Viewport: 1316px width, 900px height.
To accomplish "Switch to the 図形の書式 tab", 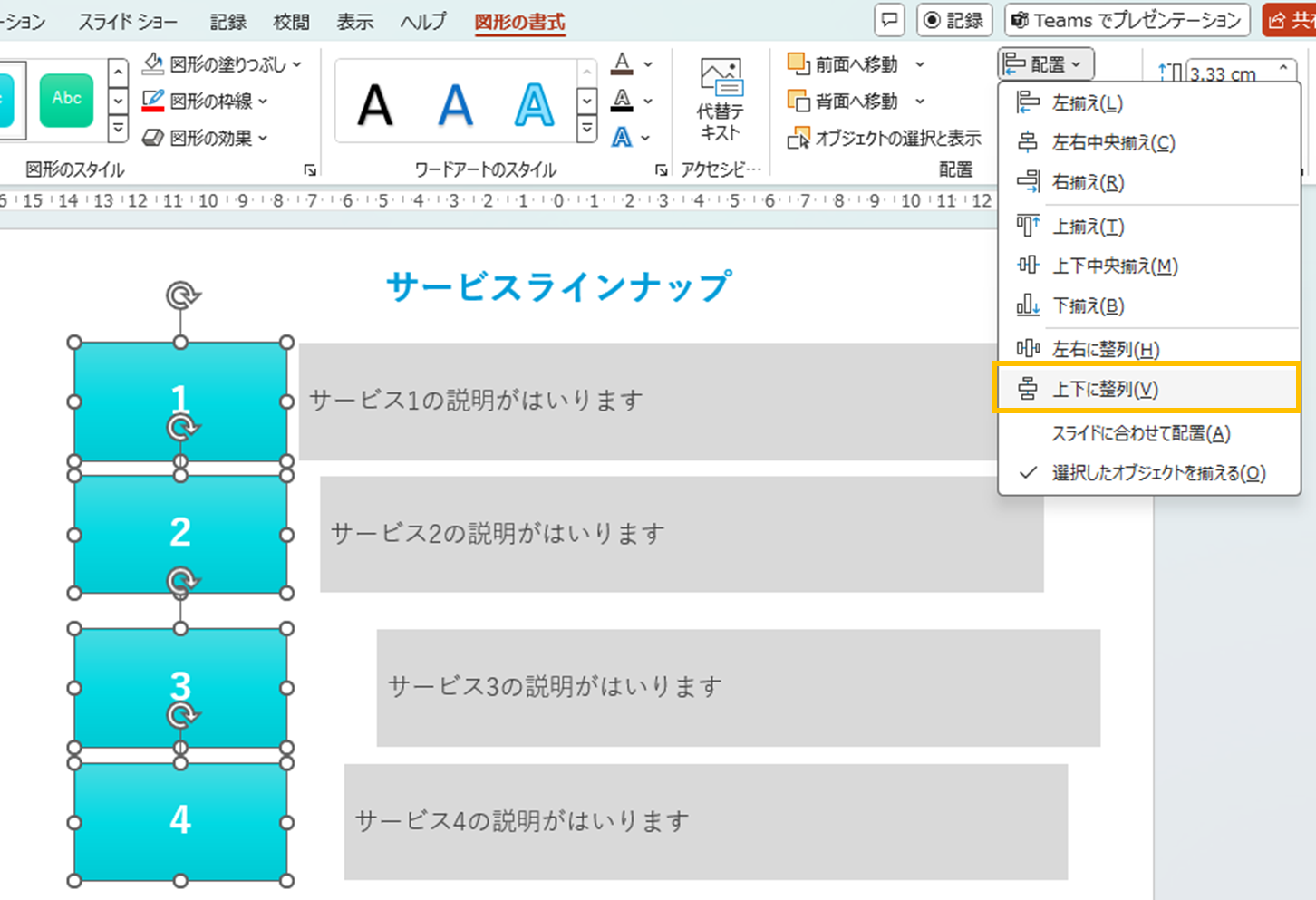I will point(520,22).
